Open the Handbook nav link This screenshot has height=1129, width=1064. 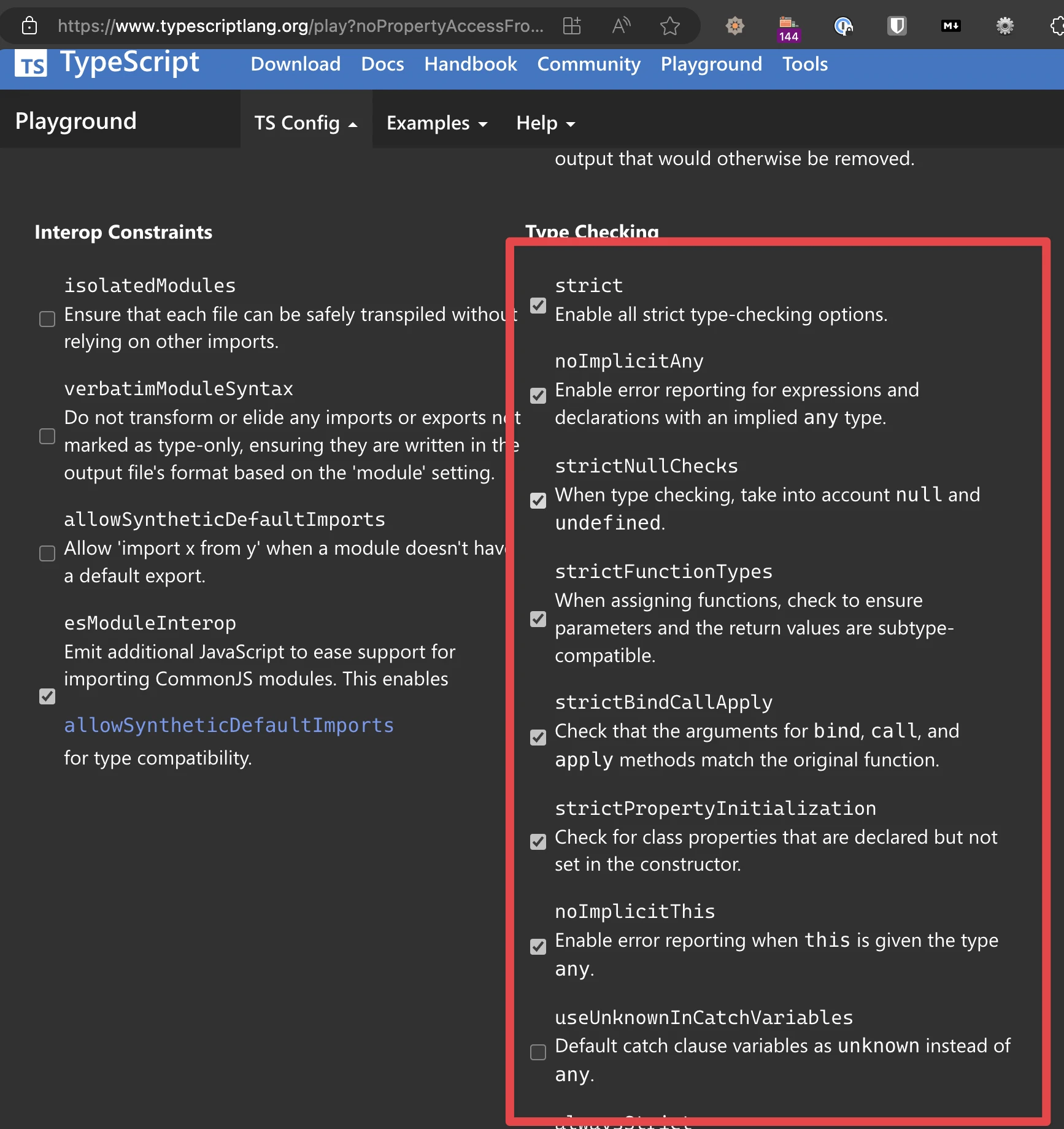[471, 64]
